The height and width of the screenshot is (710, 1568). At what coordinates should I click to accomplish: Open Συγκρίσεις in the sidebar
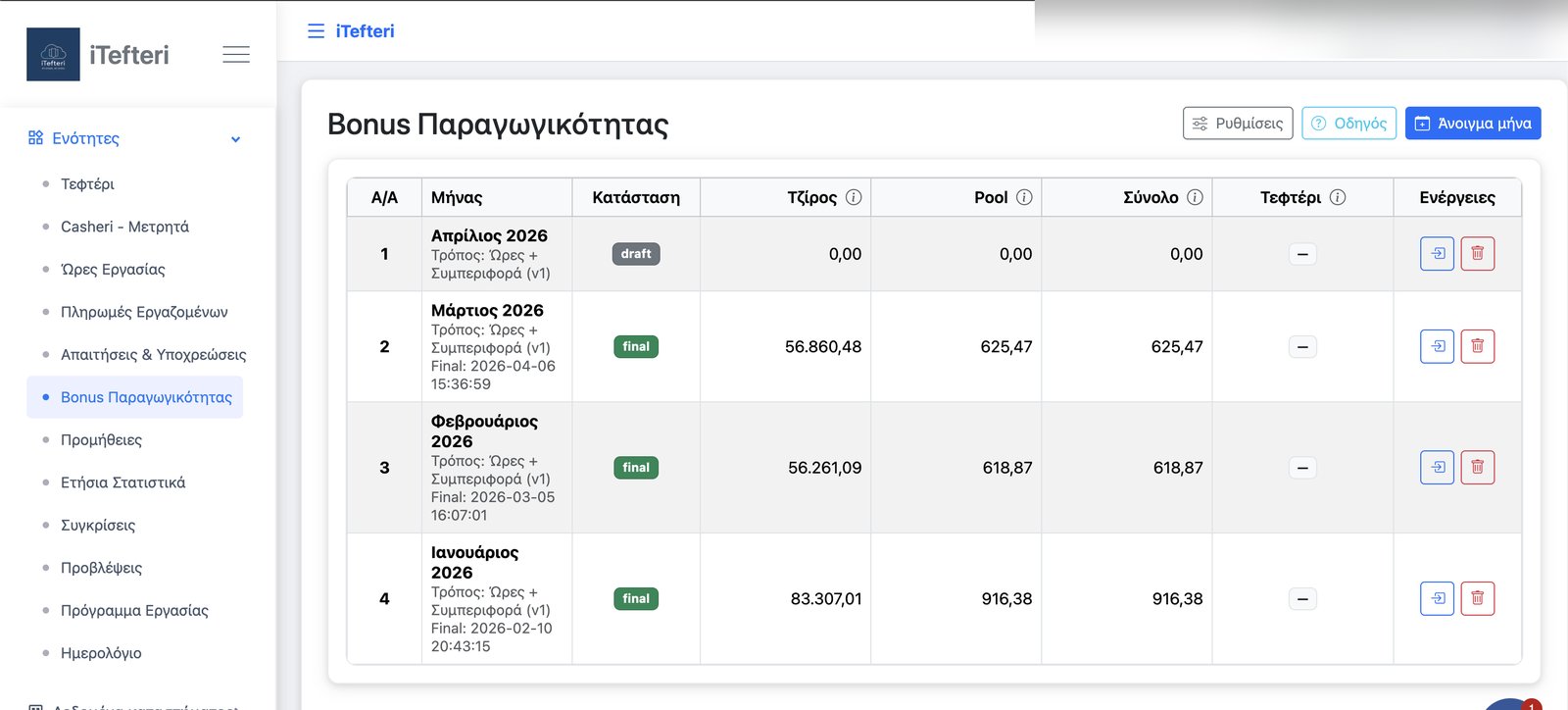click(x=98, y=526)
